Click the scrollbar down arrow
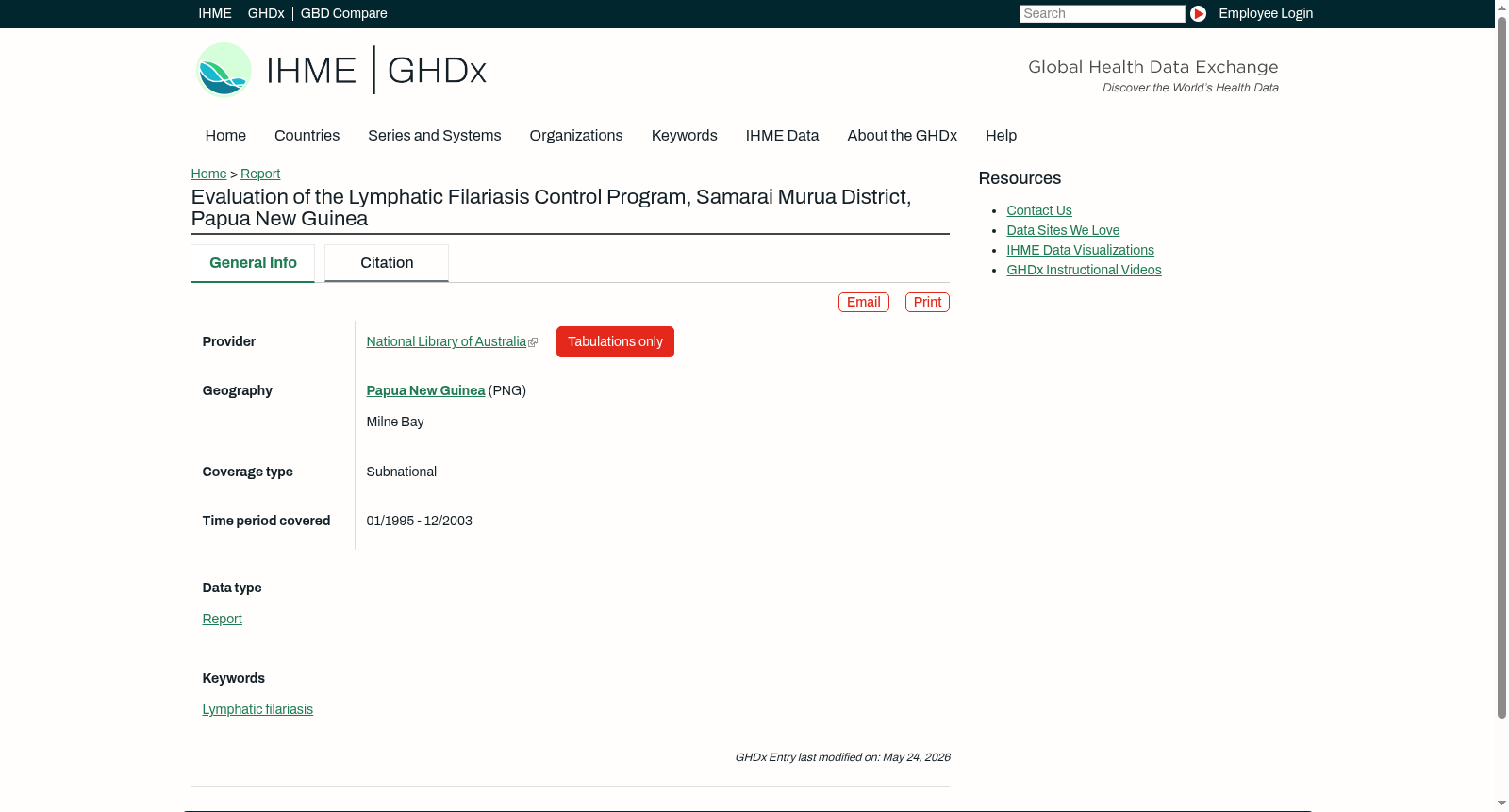This screenshot has height=812, width=1509. coord(1501,804)
